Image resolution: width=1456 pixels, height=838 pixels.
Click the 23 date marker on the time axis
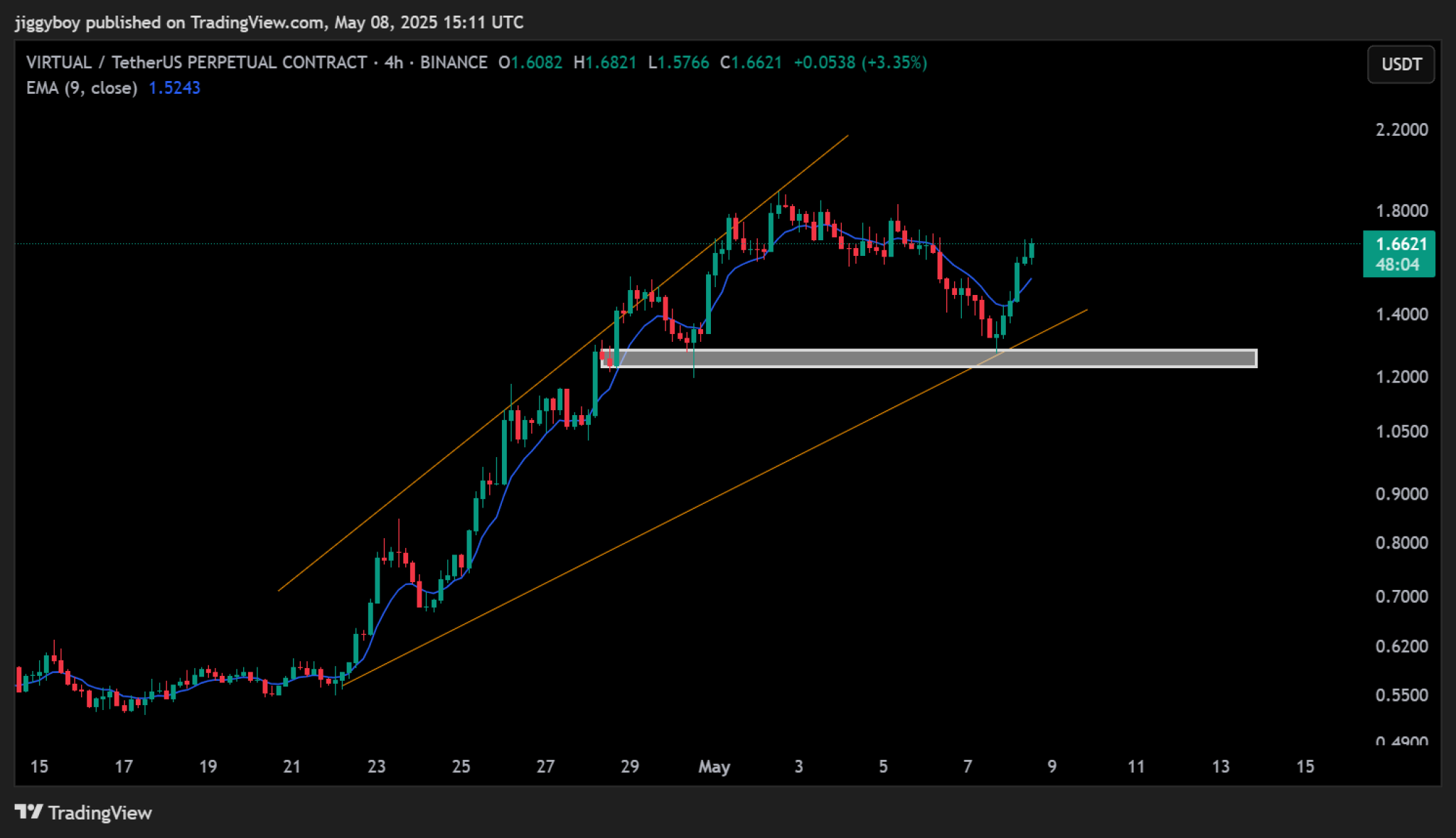[x=376, y=766]
